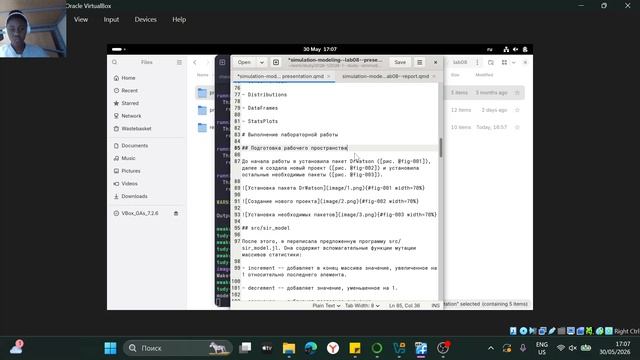Show hidden system tray icons
This screenshot has height=360, width=640.
point(491,348)
